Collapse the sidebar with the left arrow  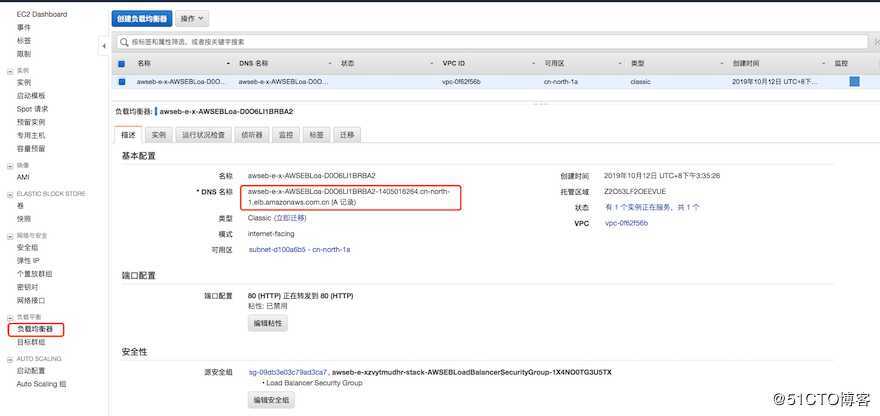[x=103, y=47]
